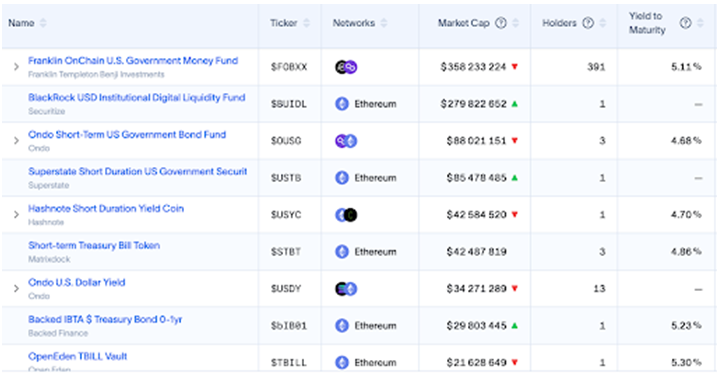Open the OpenEden TBILL Vault link

[77, 357]
